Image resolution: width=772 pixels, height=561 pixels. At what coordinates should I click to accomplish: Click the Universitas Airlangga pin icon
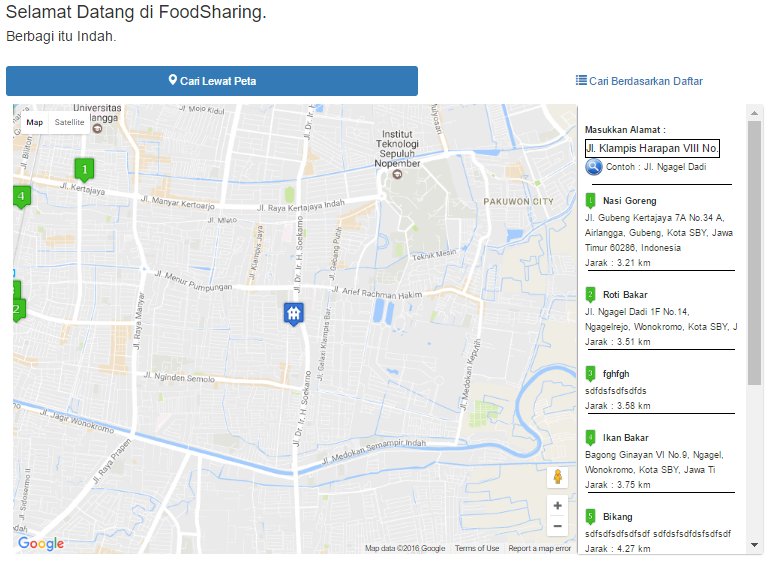point(97,129)
